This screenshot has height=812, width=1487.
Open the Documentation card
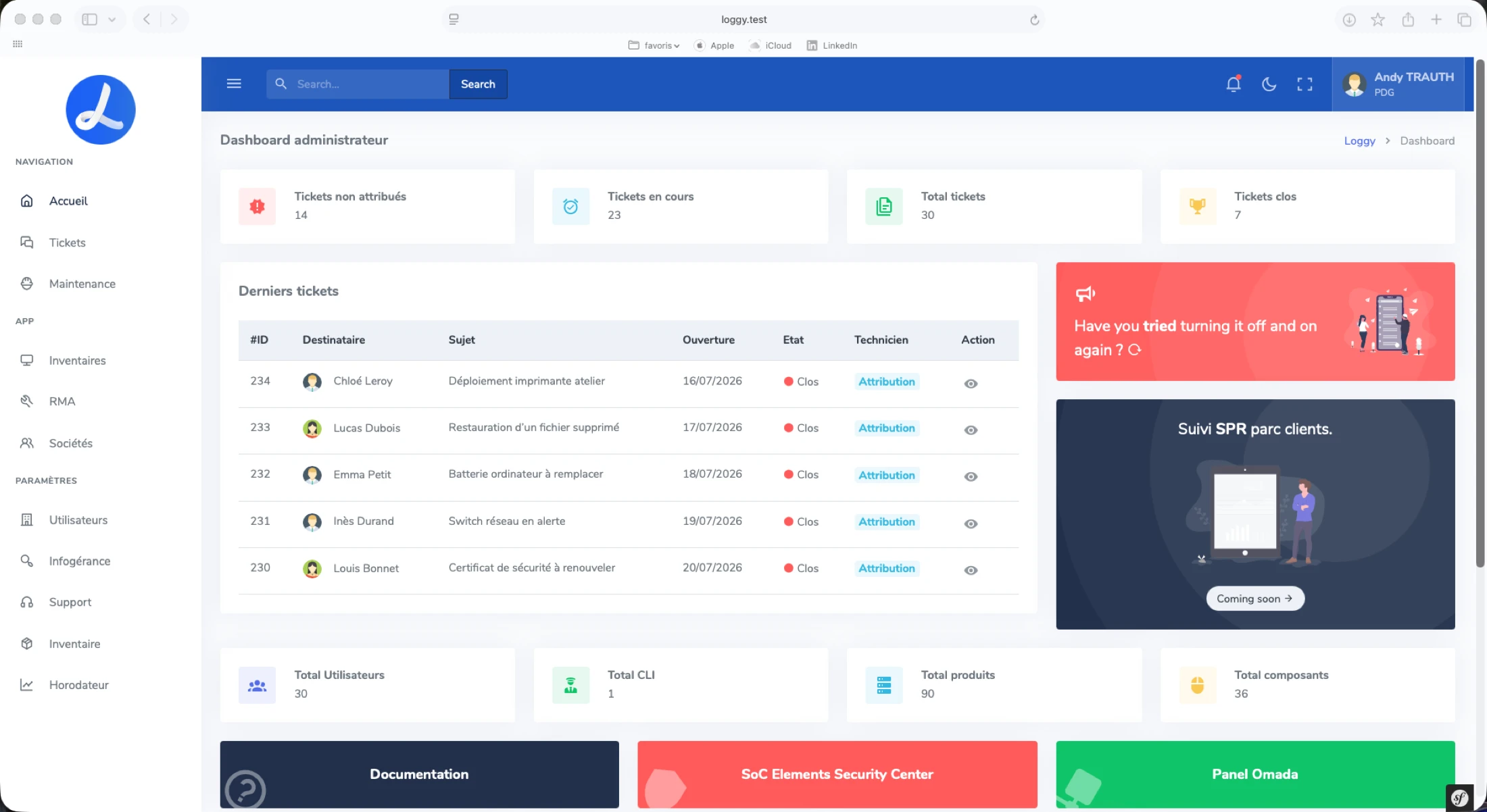(419, 774)
